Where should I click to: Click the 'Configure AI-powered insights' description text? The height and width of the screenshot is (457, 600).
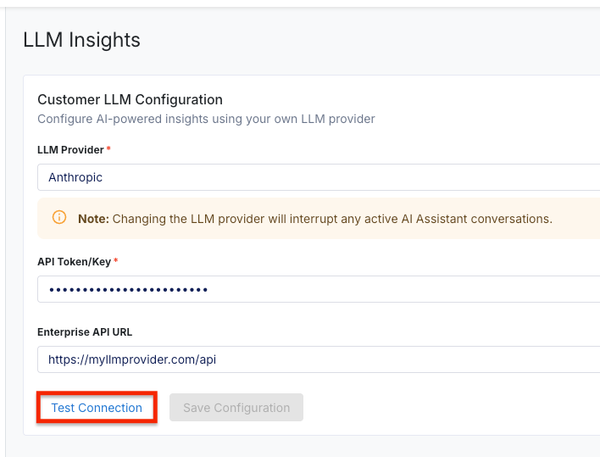pyautogui.click(x=205, y=119)
